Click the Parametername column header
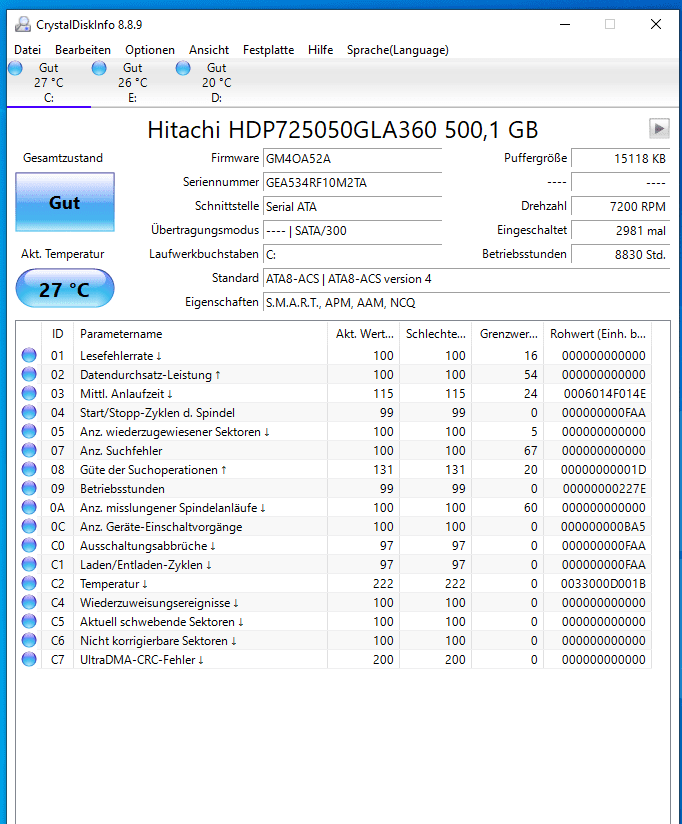 (200, 334)
